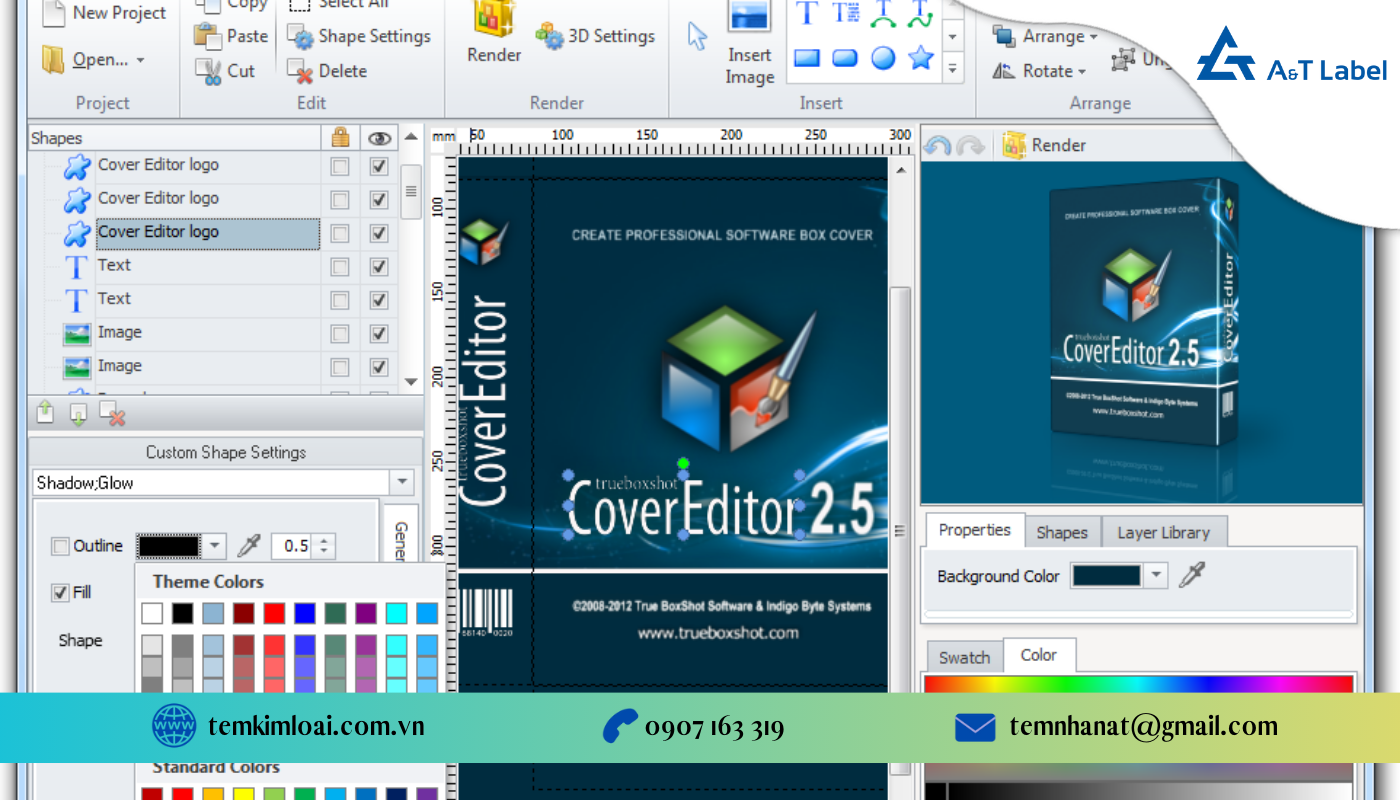Click the undo arrow above the preview
Image resolution: width=1400 pixels, height=800 pixels.
pos(937,146)
